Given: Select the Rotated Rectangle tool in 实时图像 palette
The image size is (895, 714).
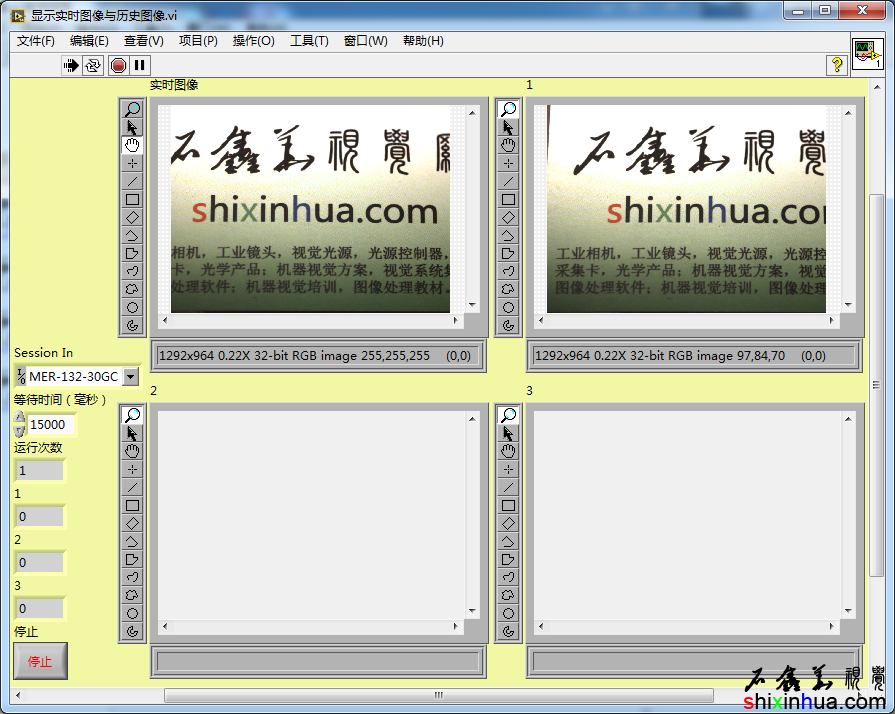Looking at the screenshot, I should (132, 217).
